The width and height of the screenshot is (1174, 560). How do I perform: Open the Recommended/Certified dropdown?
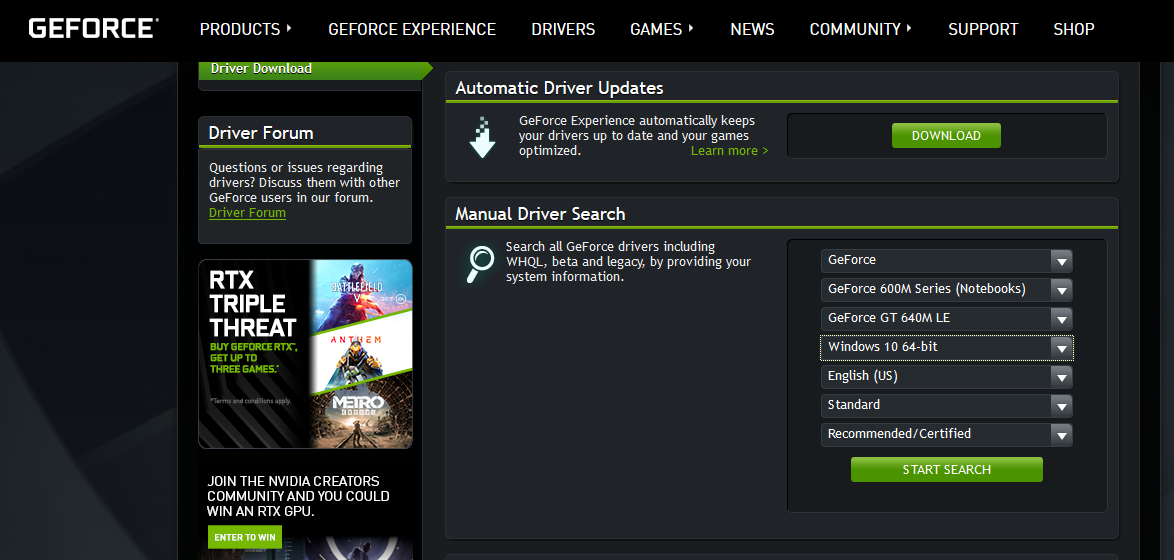(946, 434)
